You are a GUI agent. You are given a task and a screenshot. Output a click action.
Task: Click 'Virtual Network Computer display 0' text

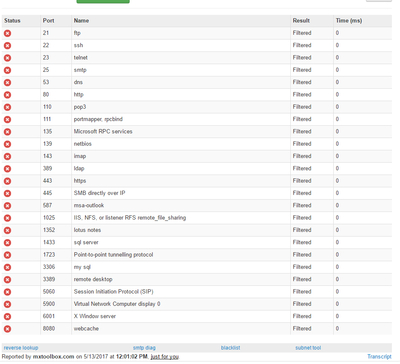(117, 304)
